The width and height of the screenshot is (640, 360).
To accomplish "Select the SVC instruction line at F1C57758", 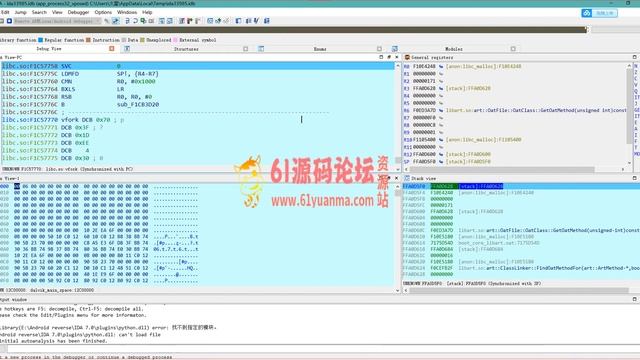I will (x=197, y=66).
